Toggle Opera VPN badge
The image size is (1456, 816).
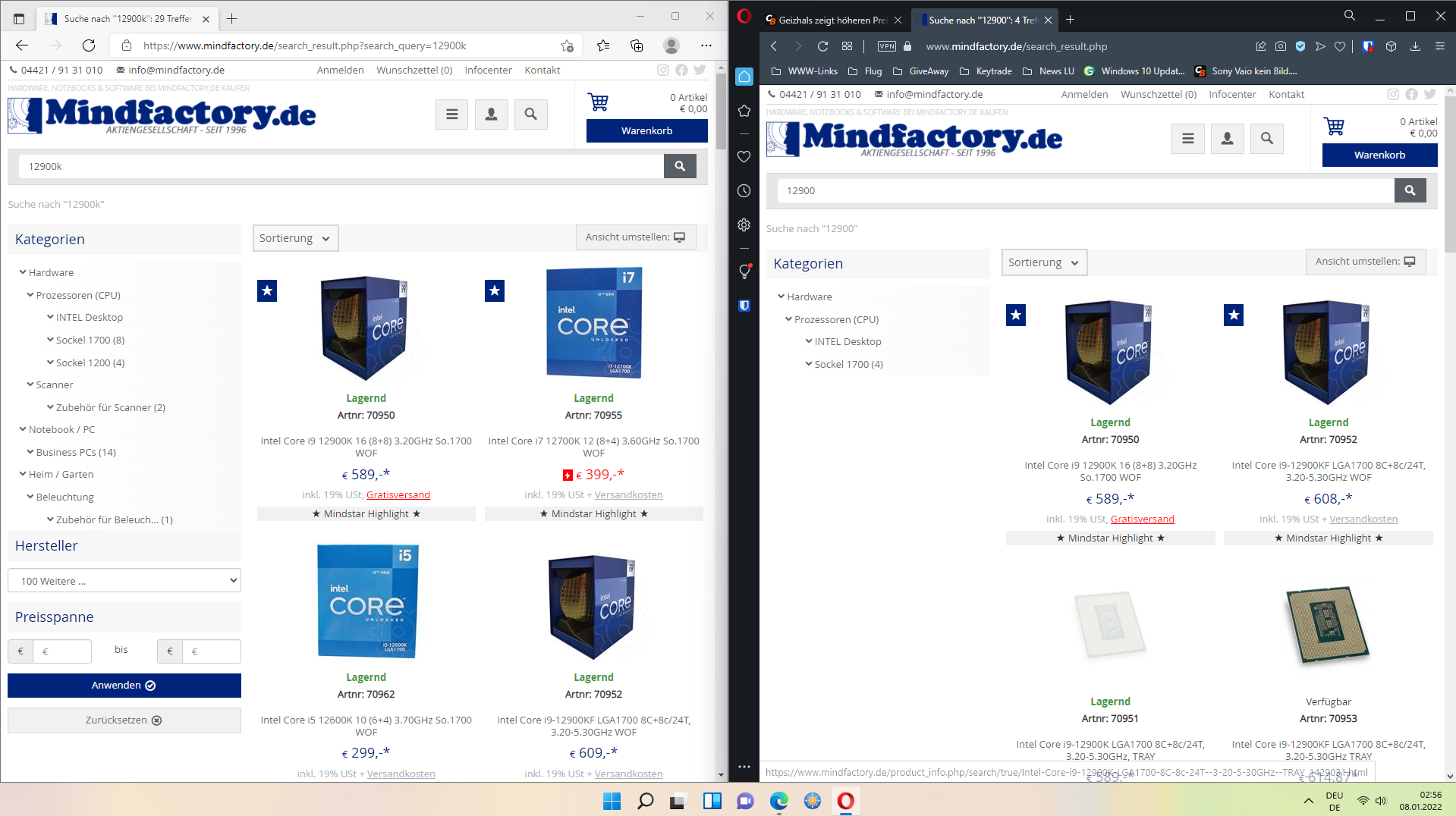pyautogui.click(x=886, y=46)
